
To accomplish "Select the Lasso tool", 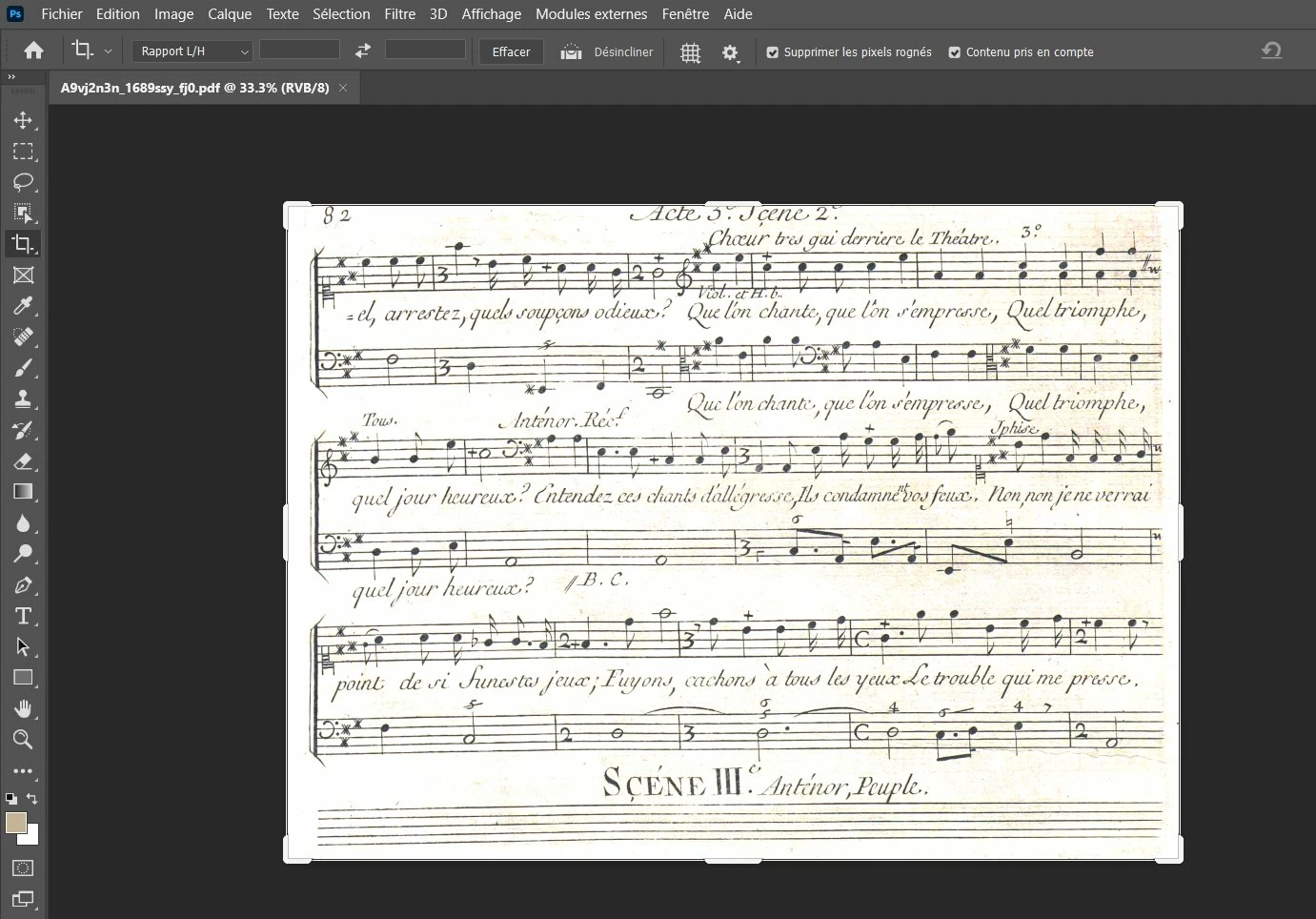I will 23,182.
